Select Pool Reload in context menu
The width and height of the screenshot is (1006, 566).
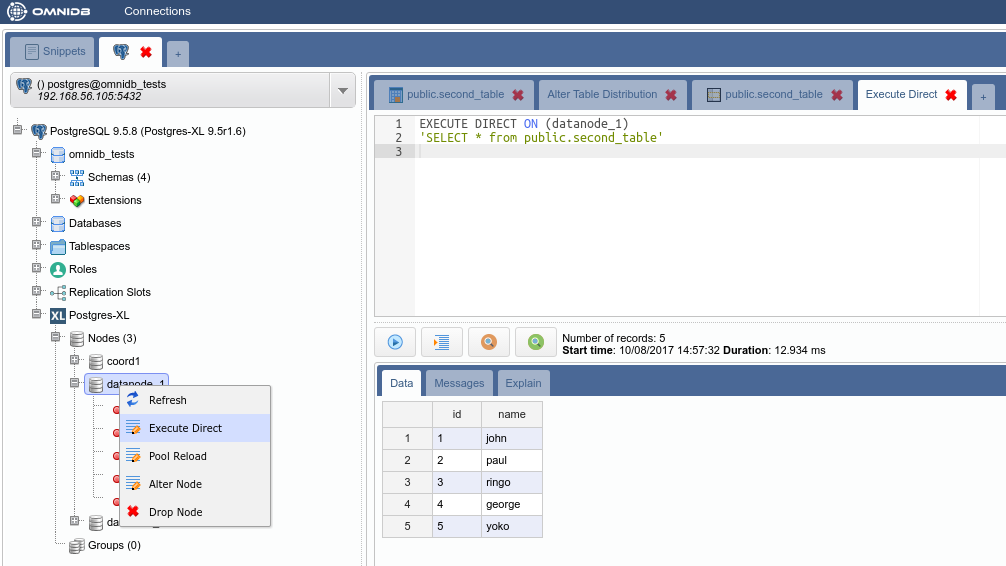click(177, 456)
